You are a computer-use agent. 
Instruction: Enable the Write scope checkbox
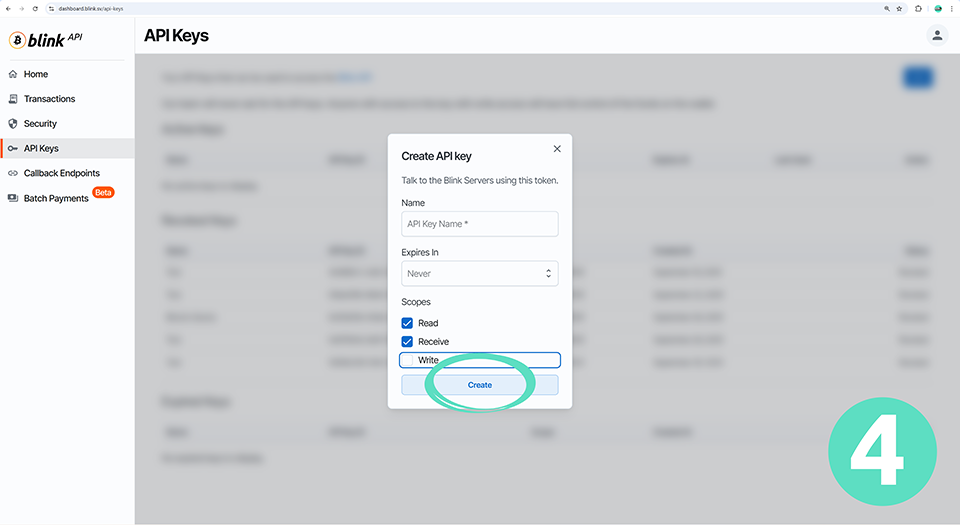(408, 360)
